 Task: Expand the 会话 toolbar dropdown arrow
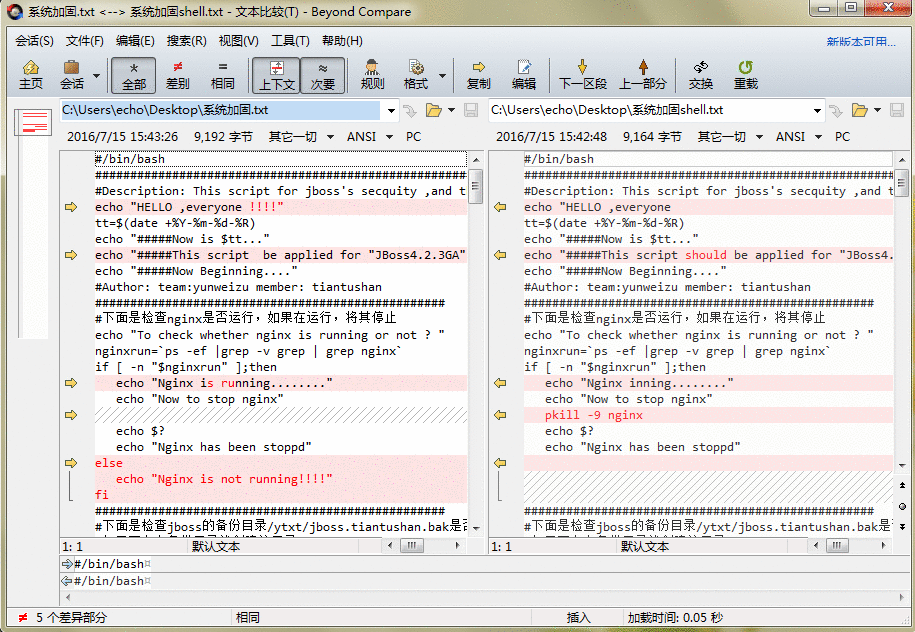(96, 75)
